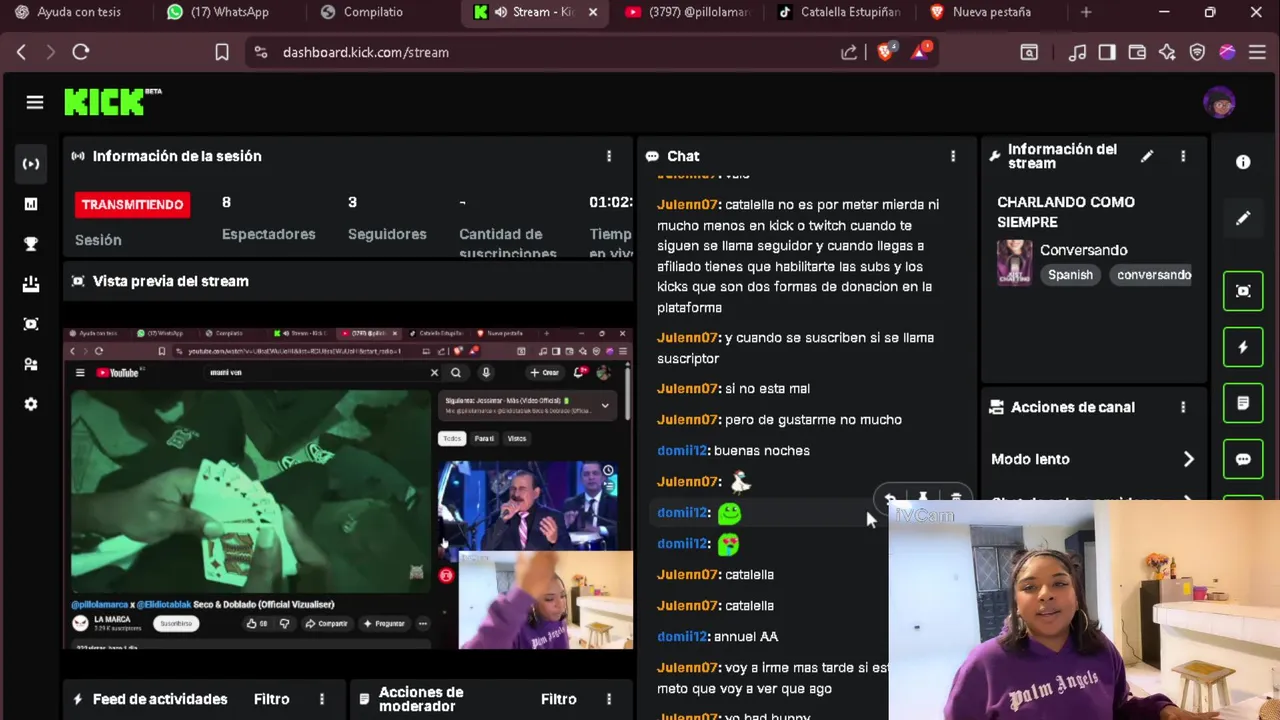The height and width of the screenshot is (720, 1280).
Task: Edit stream info with pencil icon in panel header
Action: (x=1147, y=156)
